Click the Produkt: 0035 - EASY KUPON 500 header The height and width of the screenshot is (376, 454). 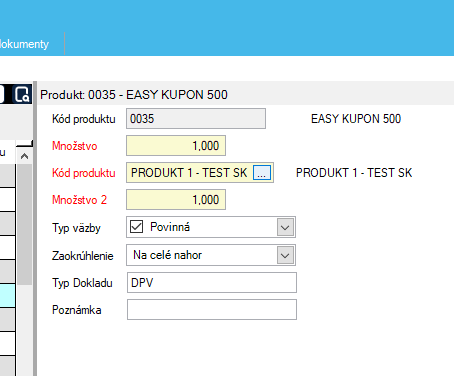pos(134,95)
